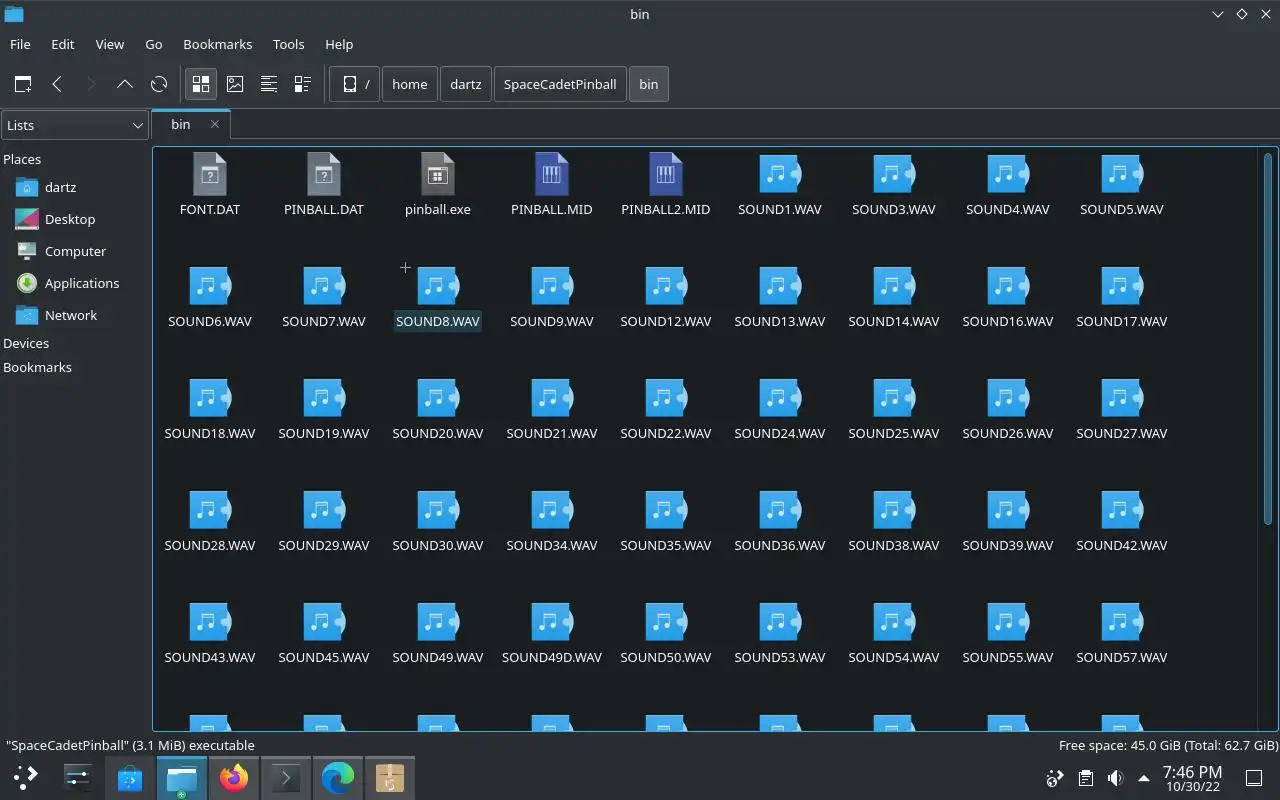1280x800 pixels.
Task: Open the terminal from taskbar
Action: 286,777
